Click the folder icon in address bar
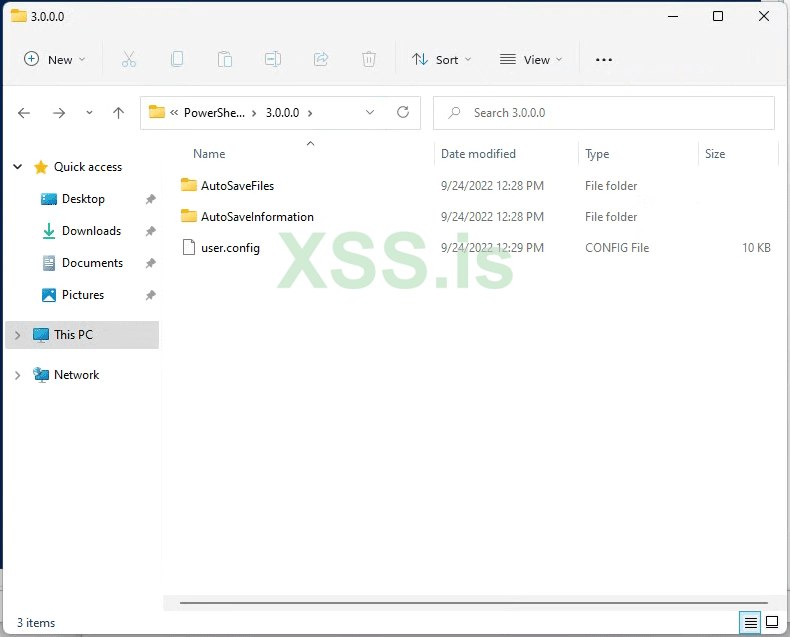The image size is (790, 637). tap(157, 112)
